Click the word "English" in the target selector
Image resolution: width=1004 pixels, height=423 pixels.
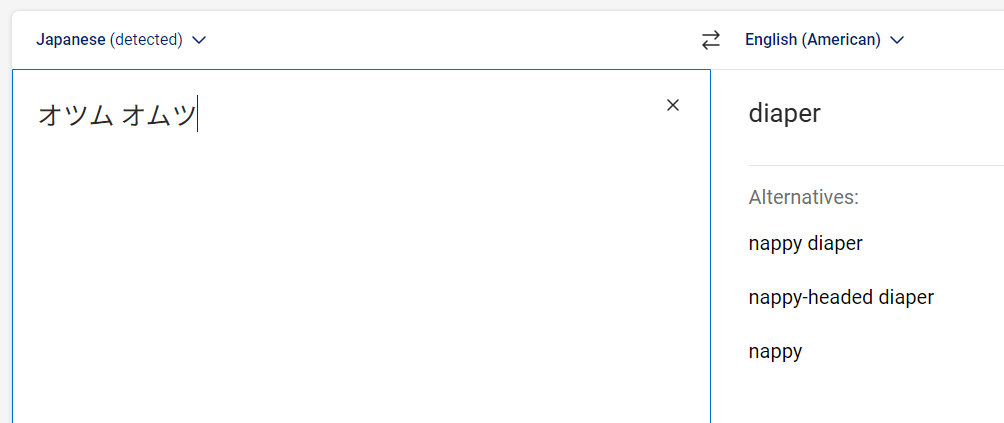click(771, 40)
